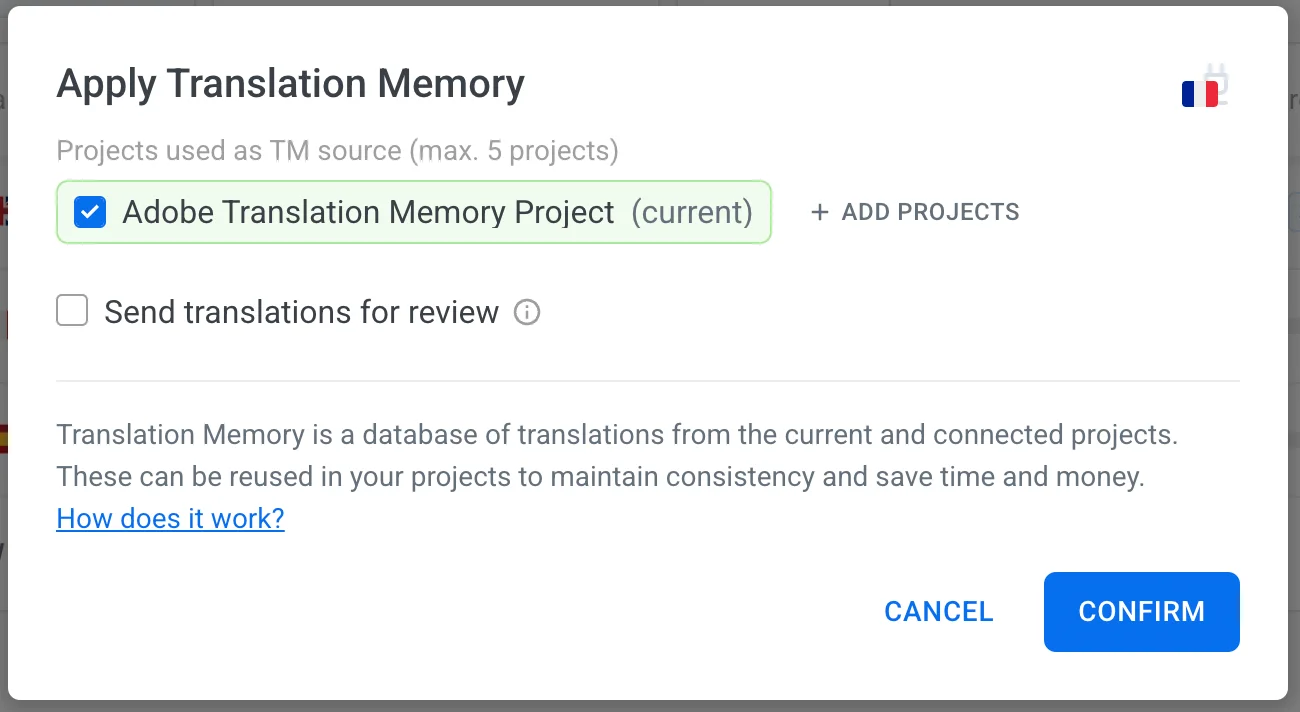Open the How does it work? link
Viewport: 1300px width, 712px height.
pos(170,518)
